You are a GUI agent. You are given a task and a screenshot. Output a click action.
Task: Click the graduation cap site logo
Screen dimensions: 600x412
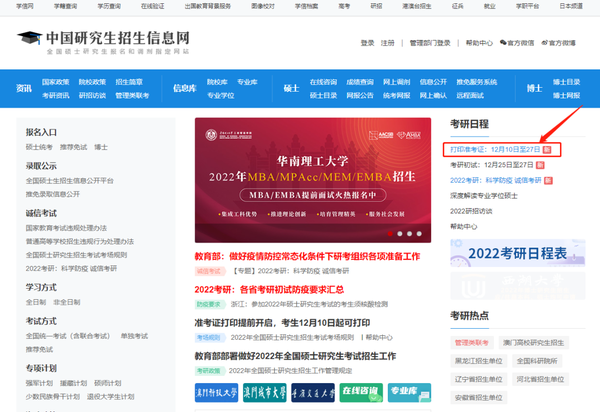pyautogui.click(x=29, y=37)
